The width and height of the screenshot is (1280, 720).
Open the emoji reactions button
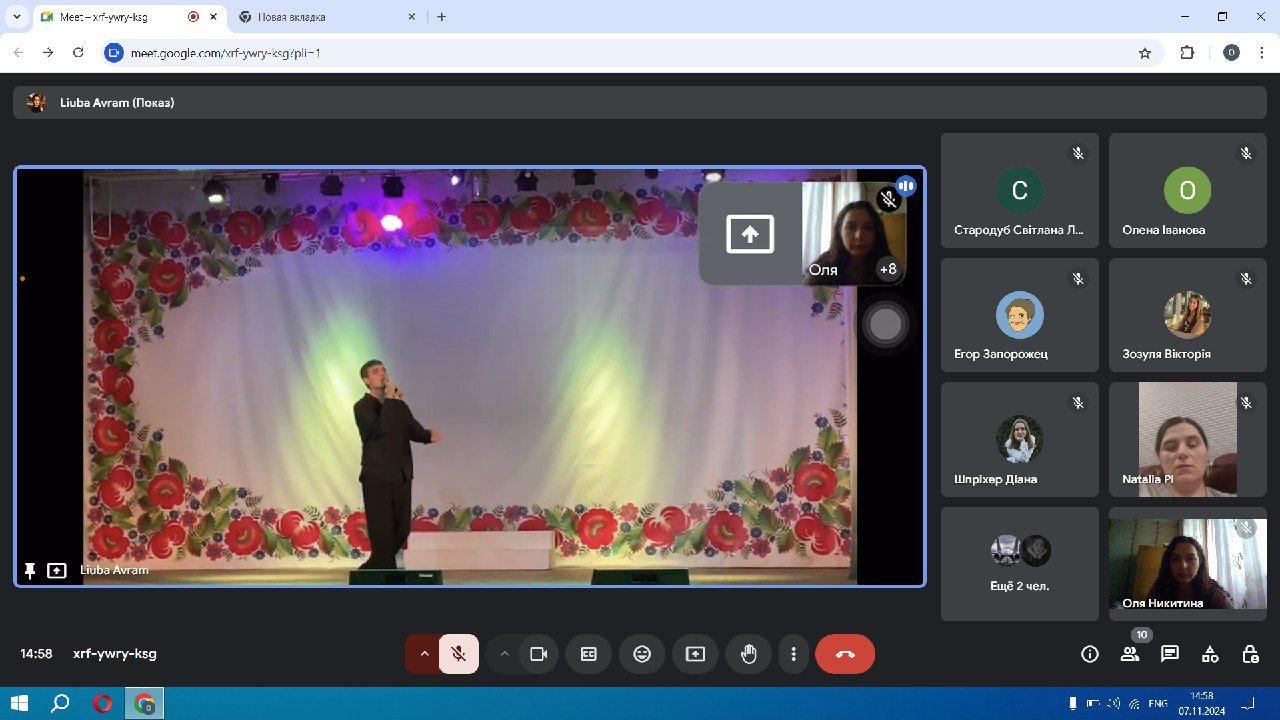[x=642, y=654]
